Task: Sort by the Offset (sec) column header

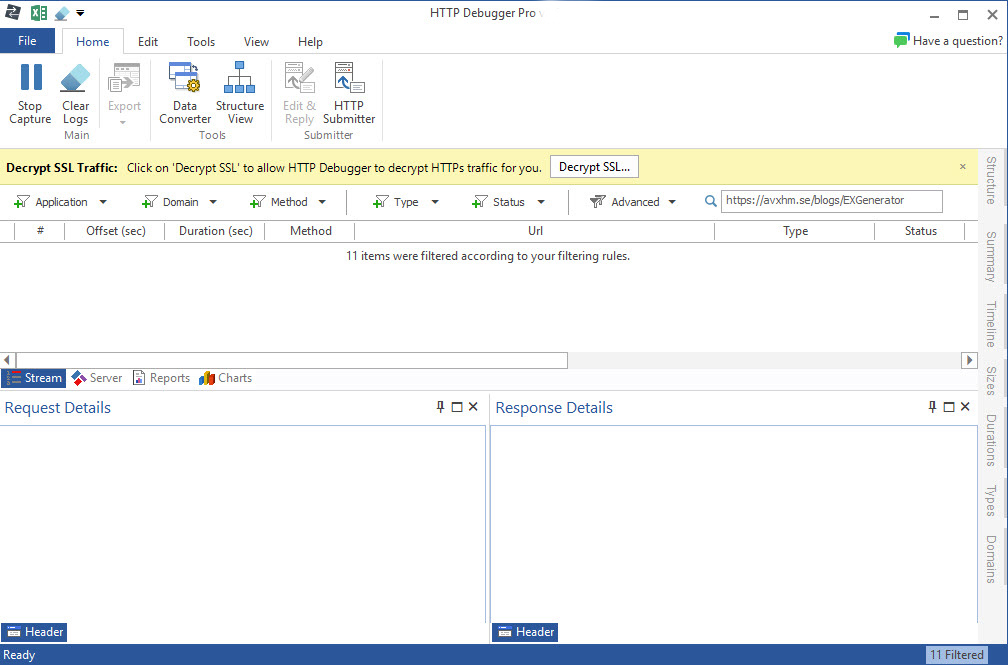Action: (x=116, y=231)
